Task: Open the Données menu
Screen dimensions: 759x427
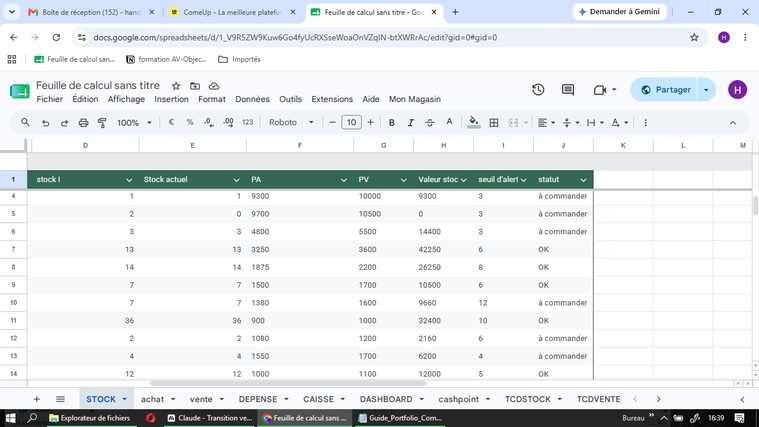Action: 252,99
